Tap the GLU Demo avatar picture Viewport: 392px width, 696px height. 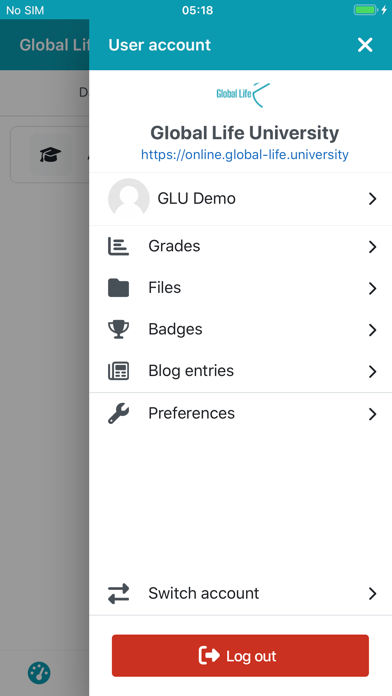pos(129,199)
